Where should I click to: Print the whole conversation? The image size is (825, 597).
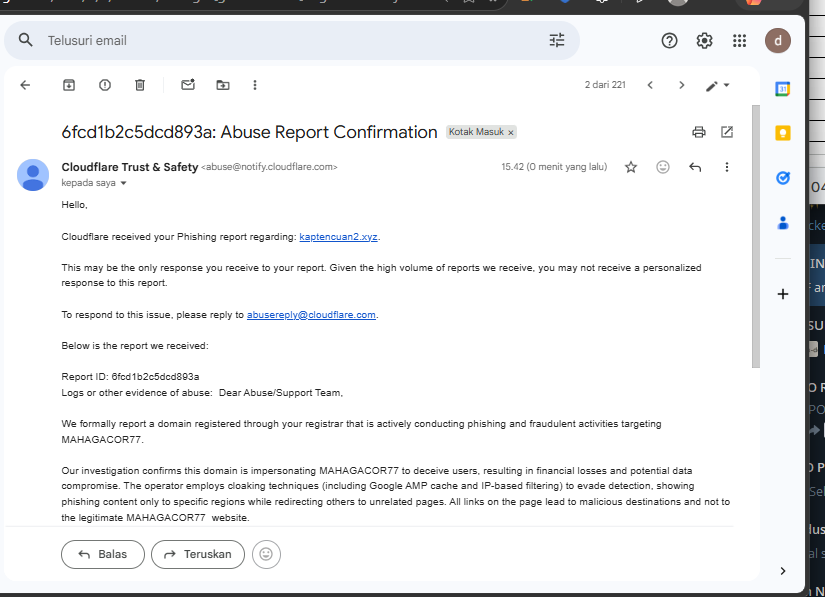(699, 132)
